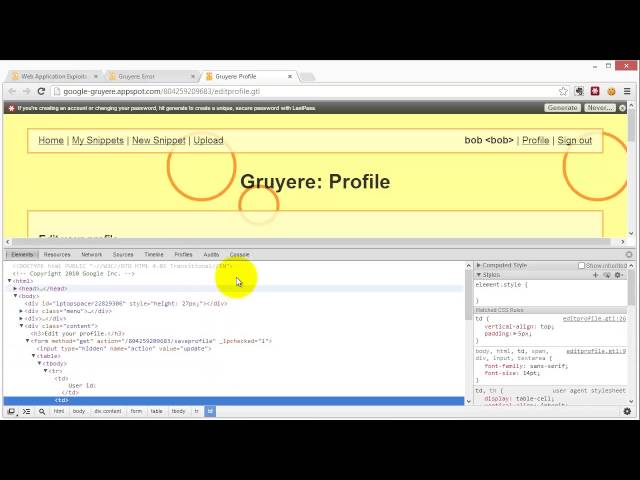Switch to Web Application Exploits tab
This screenshot has width=640, height=480.
pyautogui.click(x=54, y=76)
